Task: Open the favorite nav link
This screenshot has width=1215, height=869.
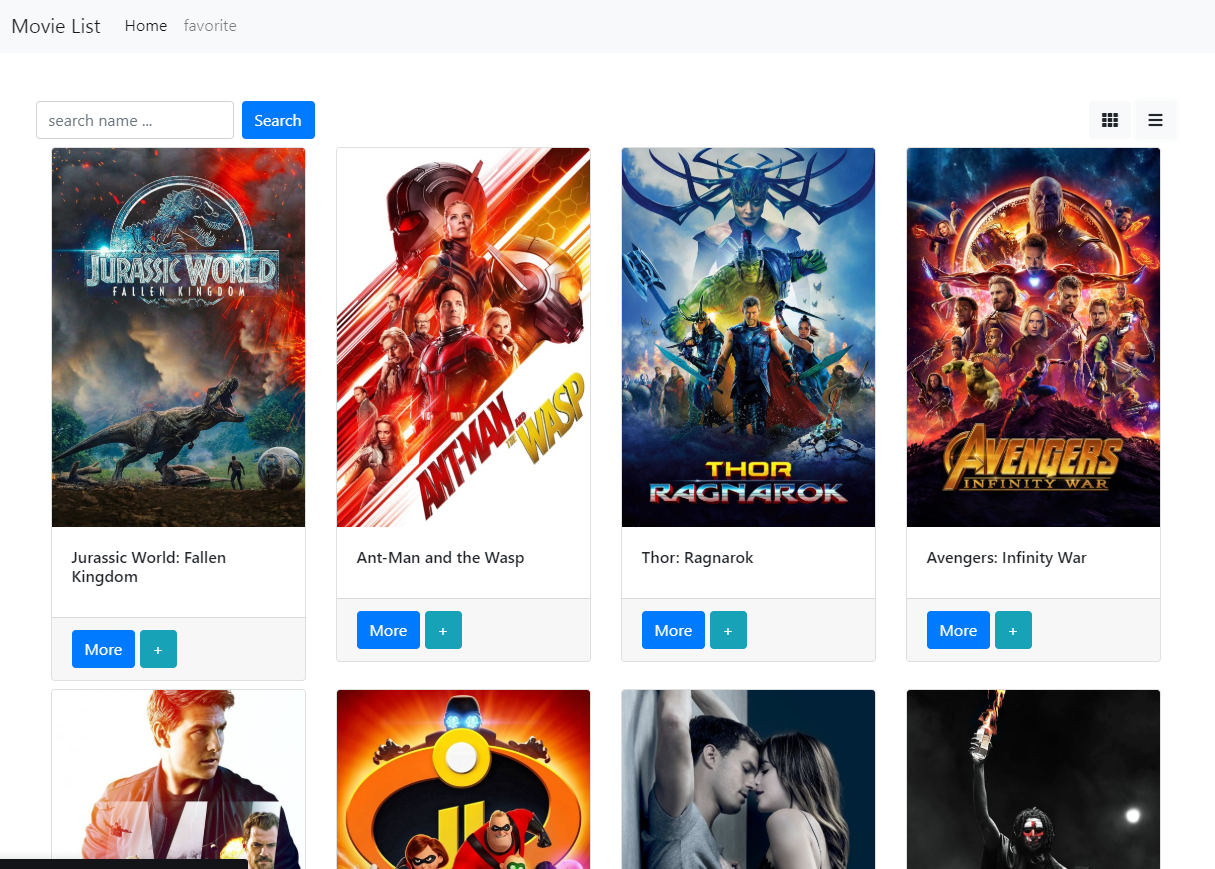Action: pos(210,26)
